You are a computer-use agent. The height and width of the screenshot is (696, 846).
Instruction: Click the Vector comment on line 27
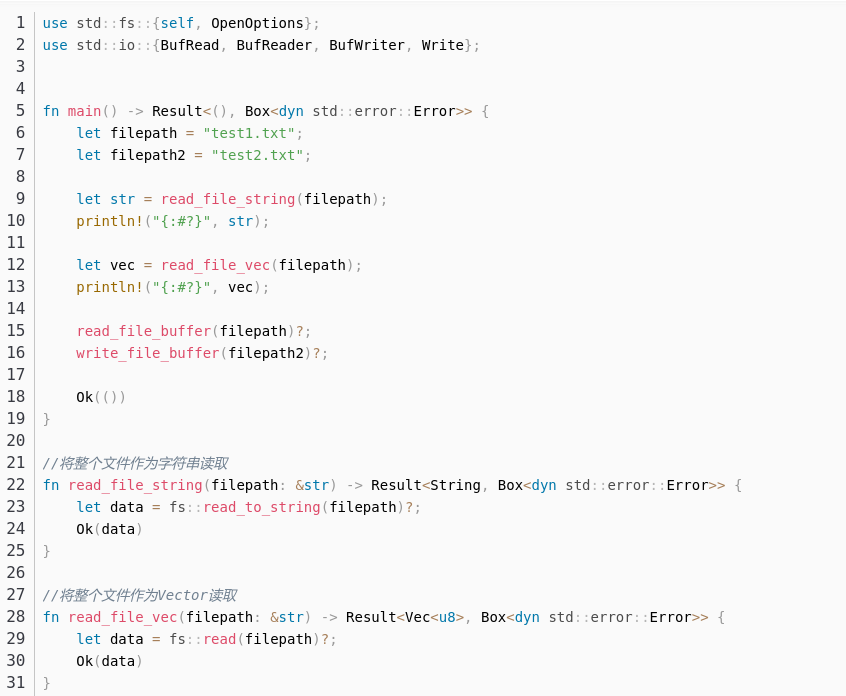[x=140, y=595]
